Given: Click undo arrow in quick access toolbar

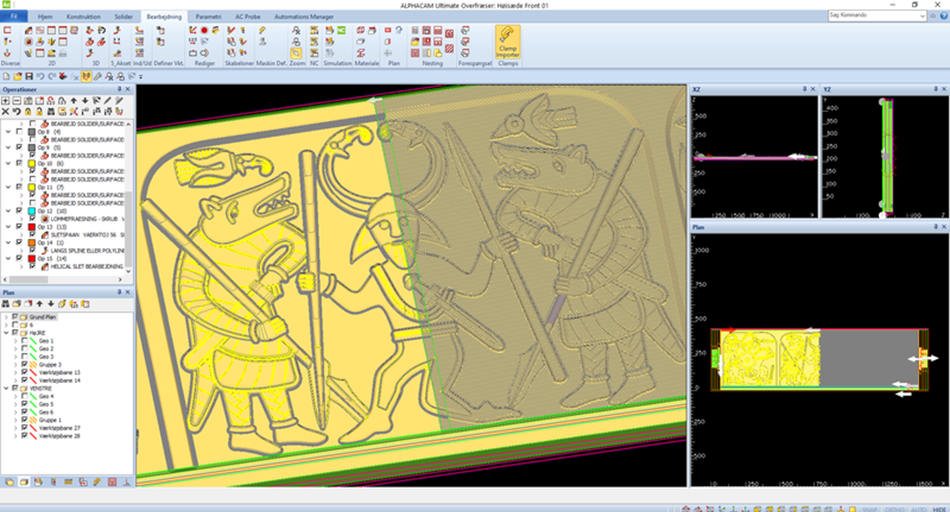Looking at the screenshot, I should [x=40, y=76].
